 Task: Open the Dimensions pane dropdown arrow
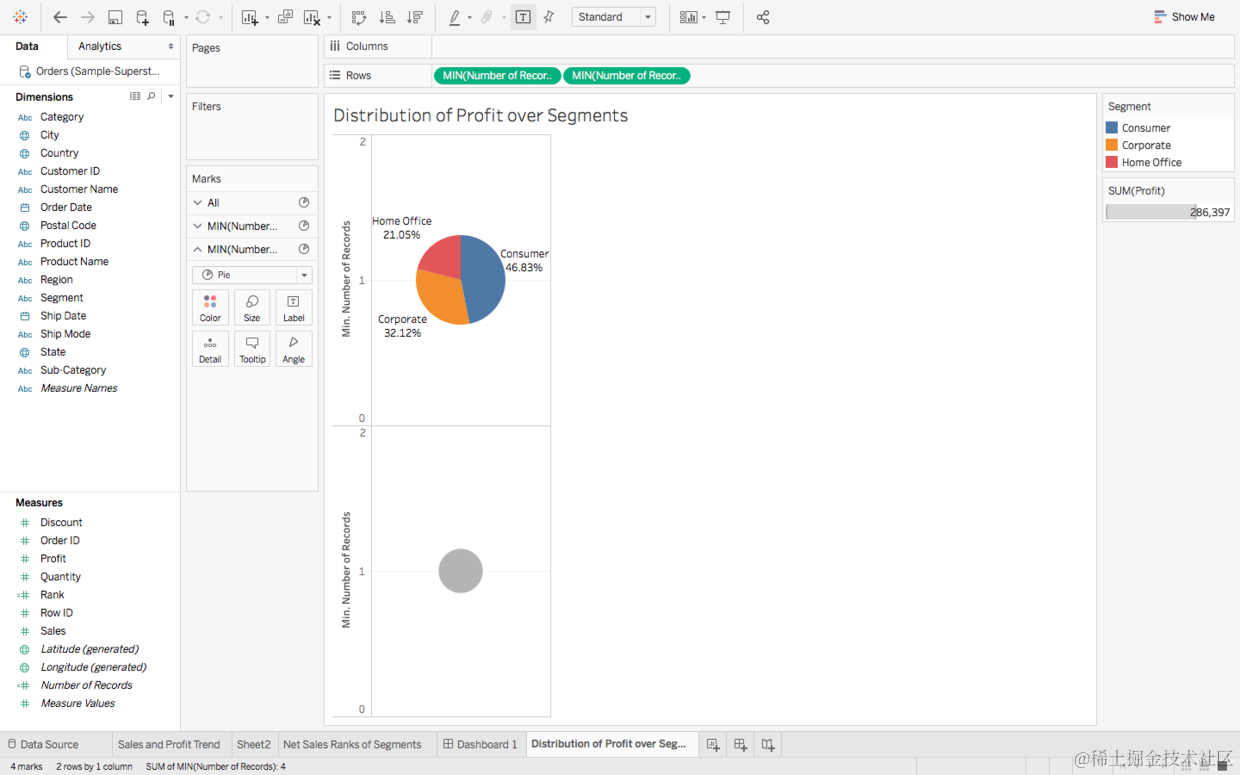point(170,96)
